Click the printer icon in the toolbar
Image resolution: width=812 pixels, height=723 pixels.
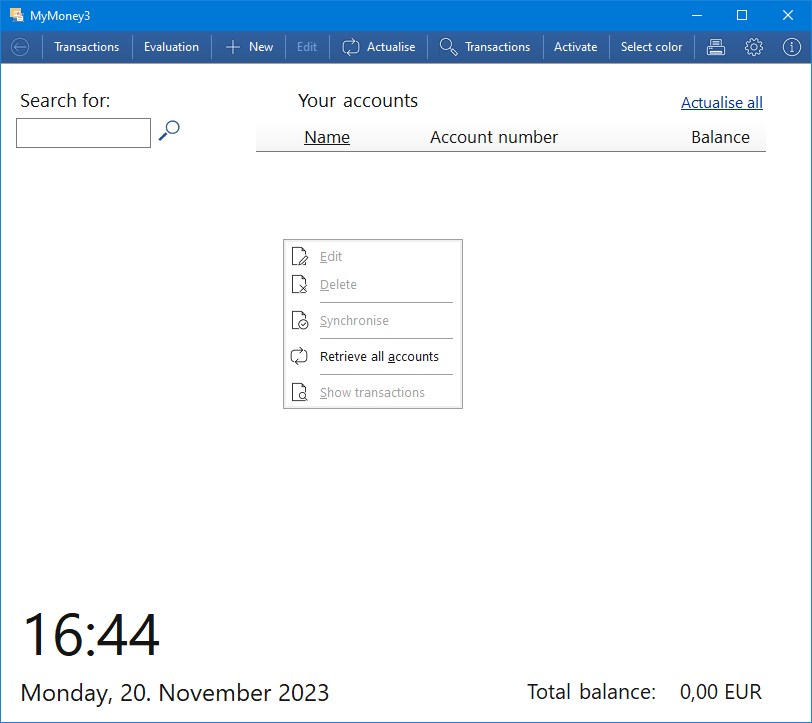point(715,46)
